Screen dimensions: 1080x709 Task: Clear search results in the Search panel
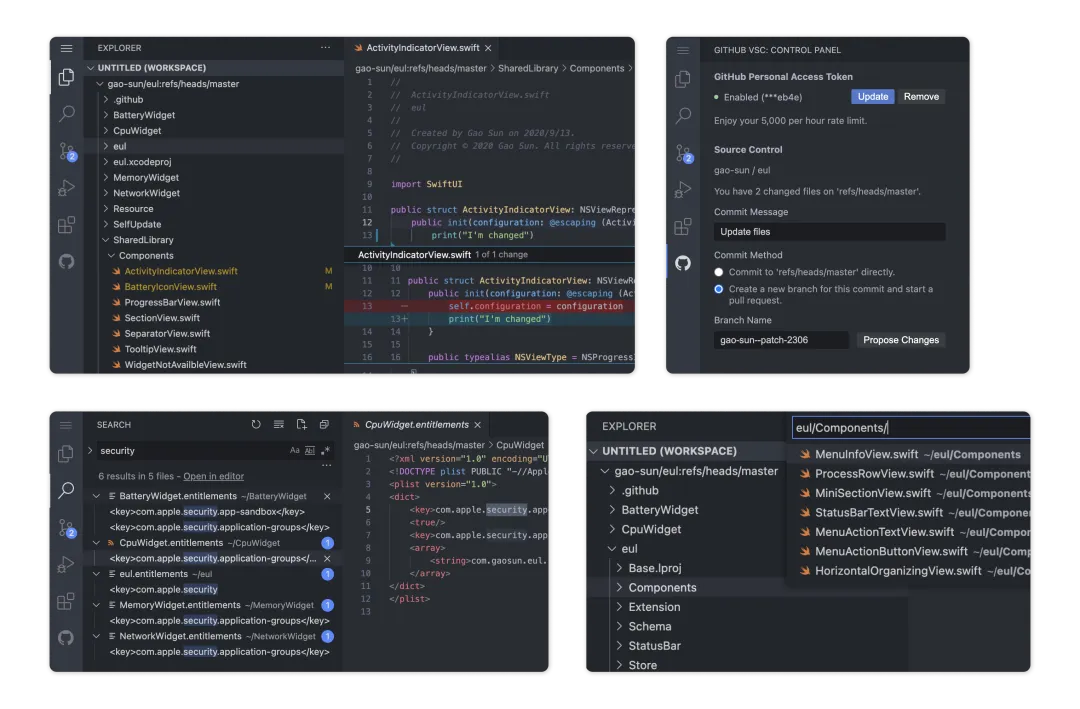(279, 424)
